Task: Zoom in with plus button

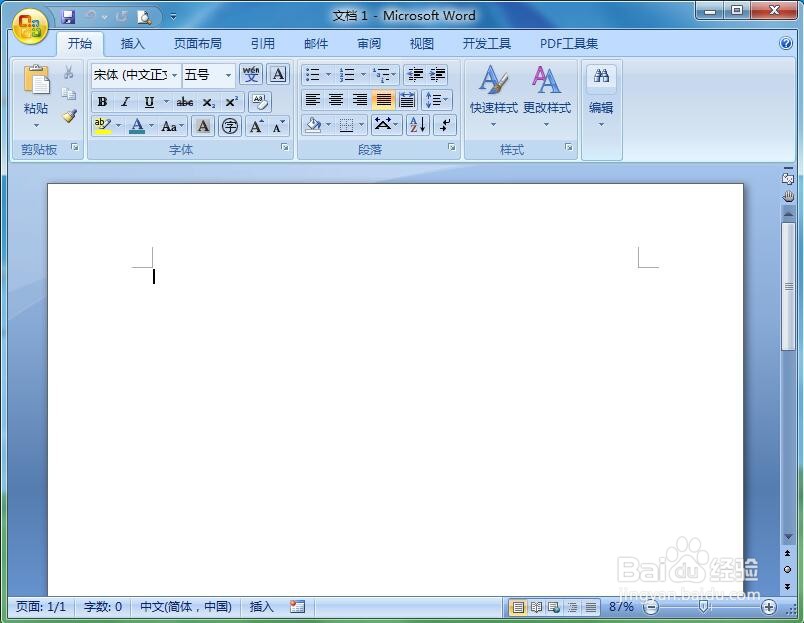Action: (768, 607)
